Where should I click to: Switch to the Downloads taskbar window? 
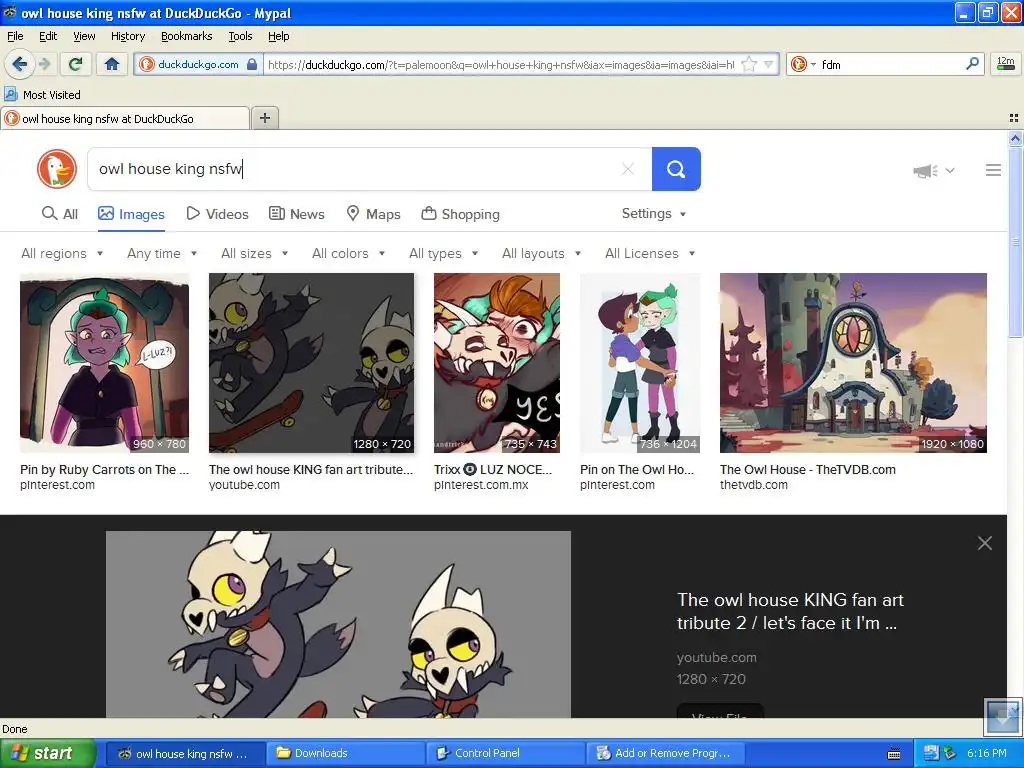345,753
